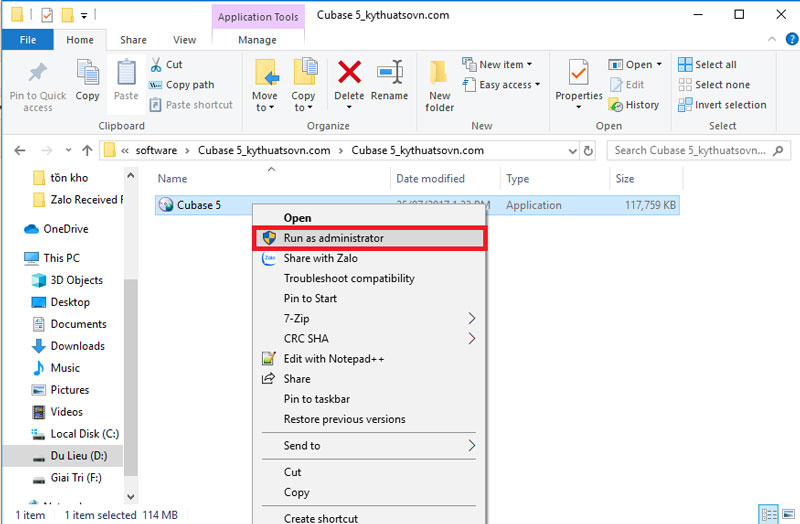Image resolution: width=800 pixels, height=524 pixels.
Task: Click the Properties icon
Action: (579, 73)
